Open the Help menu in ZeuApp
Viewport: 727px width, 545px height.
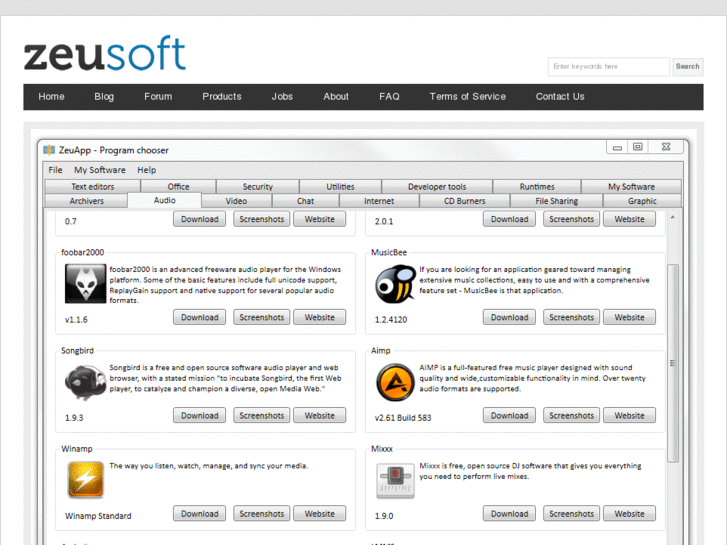pyautogui.click(x=147, y=170)
